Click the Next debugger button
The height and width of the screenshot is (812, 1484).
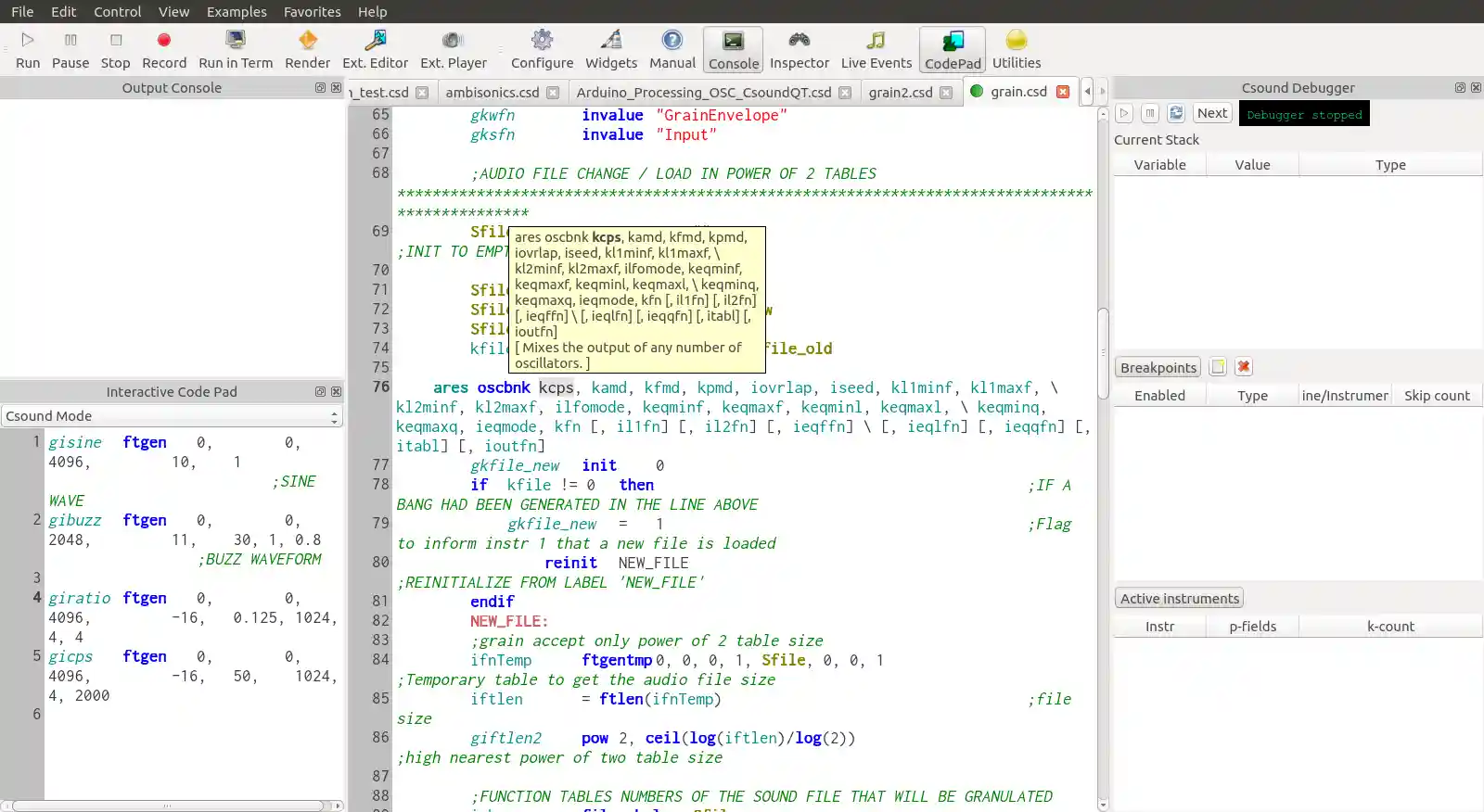1212,113
